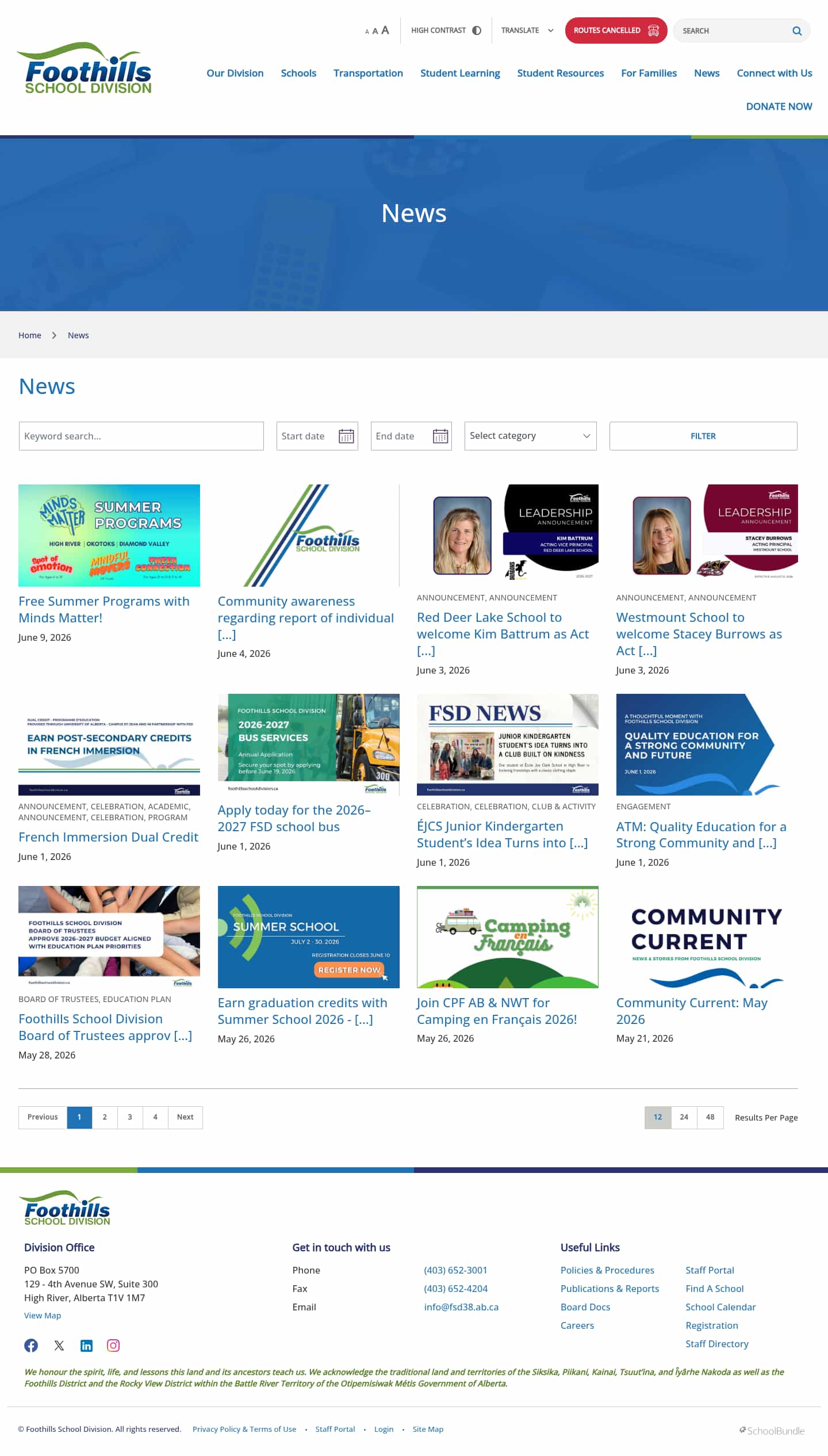Call phone number (403) 652-3001

(x=455, y=1270)
